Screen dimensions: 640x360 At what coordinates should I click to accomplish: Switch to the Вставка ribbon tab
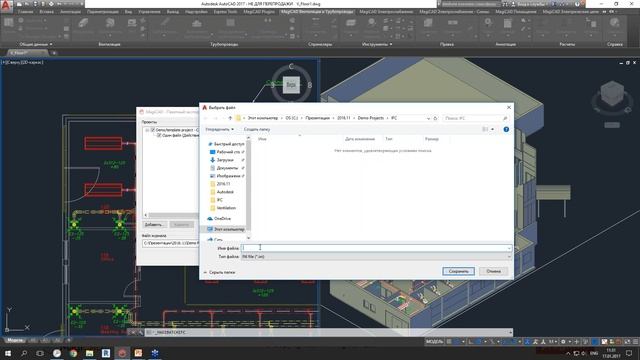pos(47,12)
